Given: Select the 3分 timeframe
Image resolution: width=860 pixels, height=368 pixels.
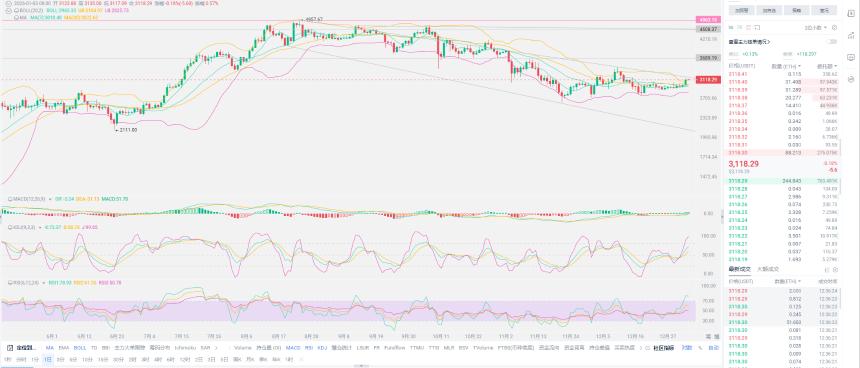Looking at the screenshot, I should pyautogui.click(x=60, y=359).
